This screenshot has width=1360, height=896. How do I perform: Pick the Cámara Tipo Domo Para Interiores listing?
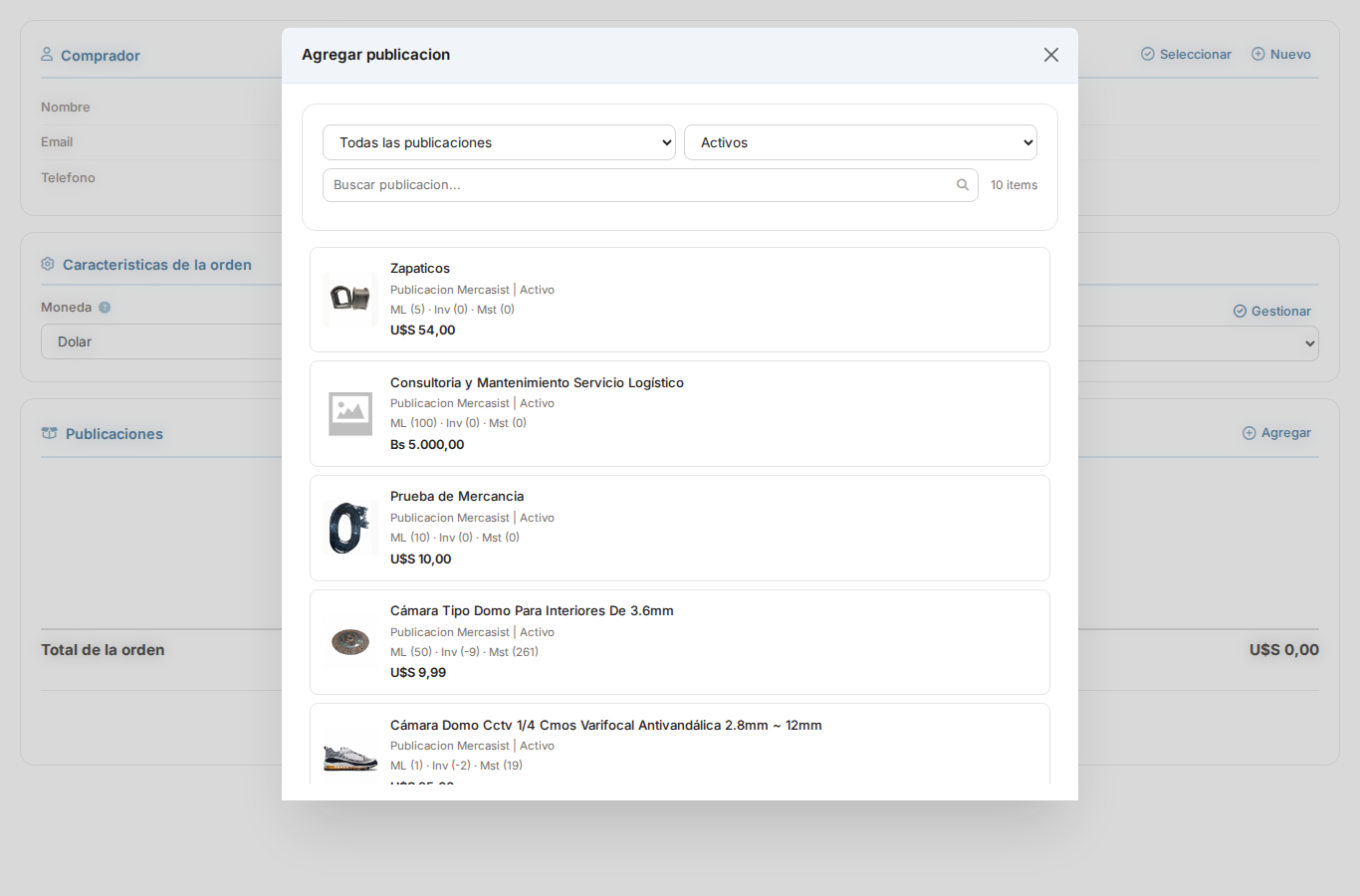(x=532, y=611)
